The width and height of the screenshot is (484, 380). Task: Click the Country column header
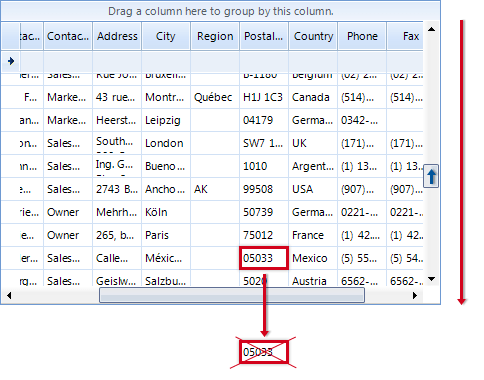[x=313, y=36]
